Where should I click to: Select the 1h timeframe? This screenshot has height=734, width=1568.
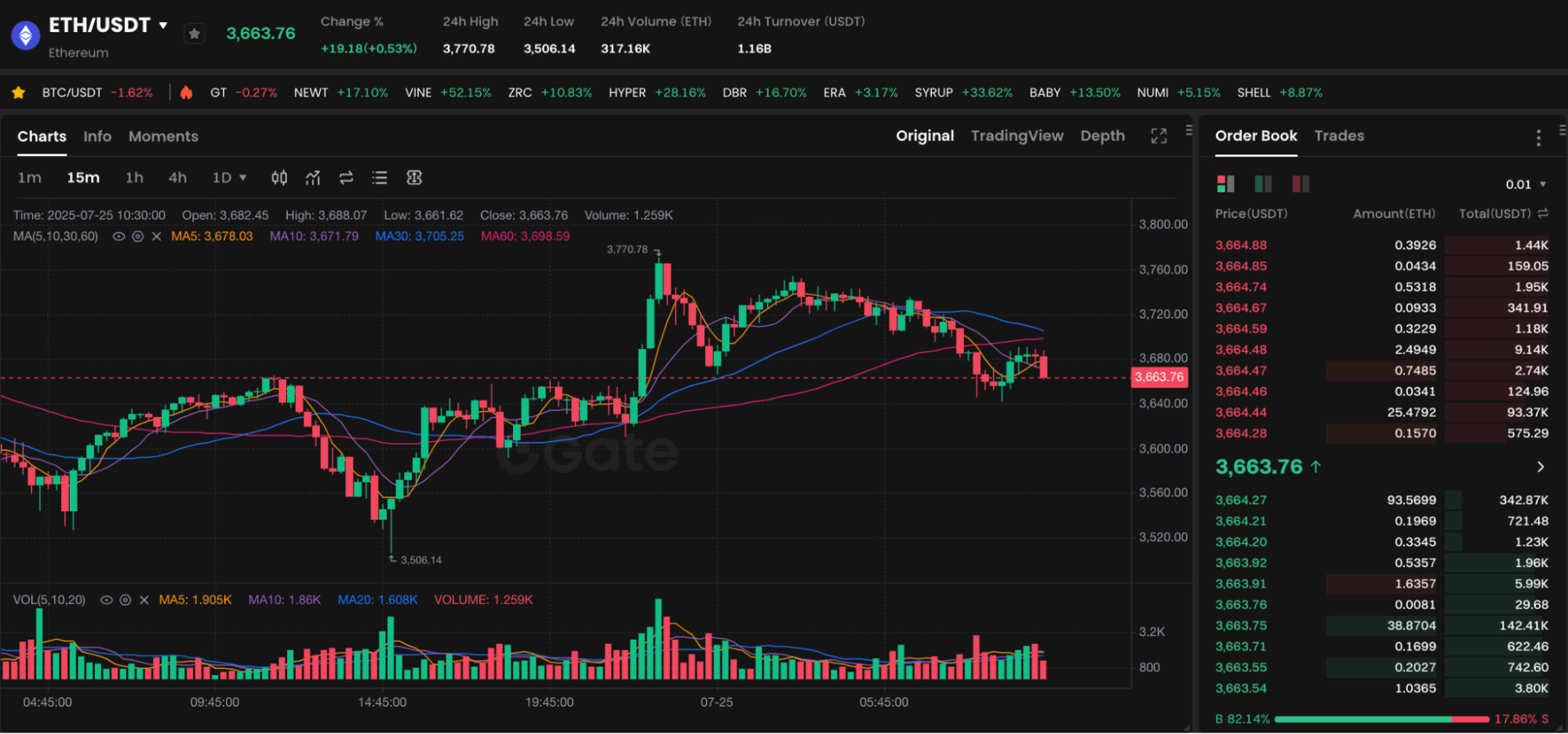pos(134,177)
